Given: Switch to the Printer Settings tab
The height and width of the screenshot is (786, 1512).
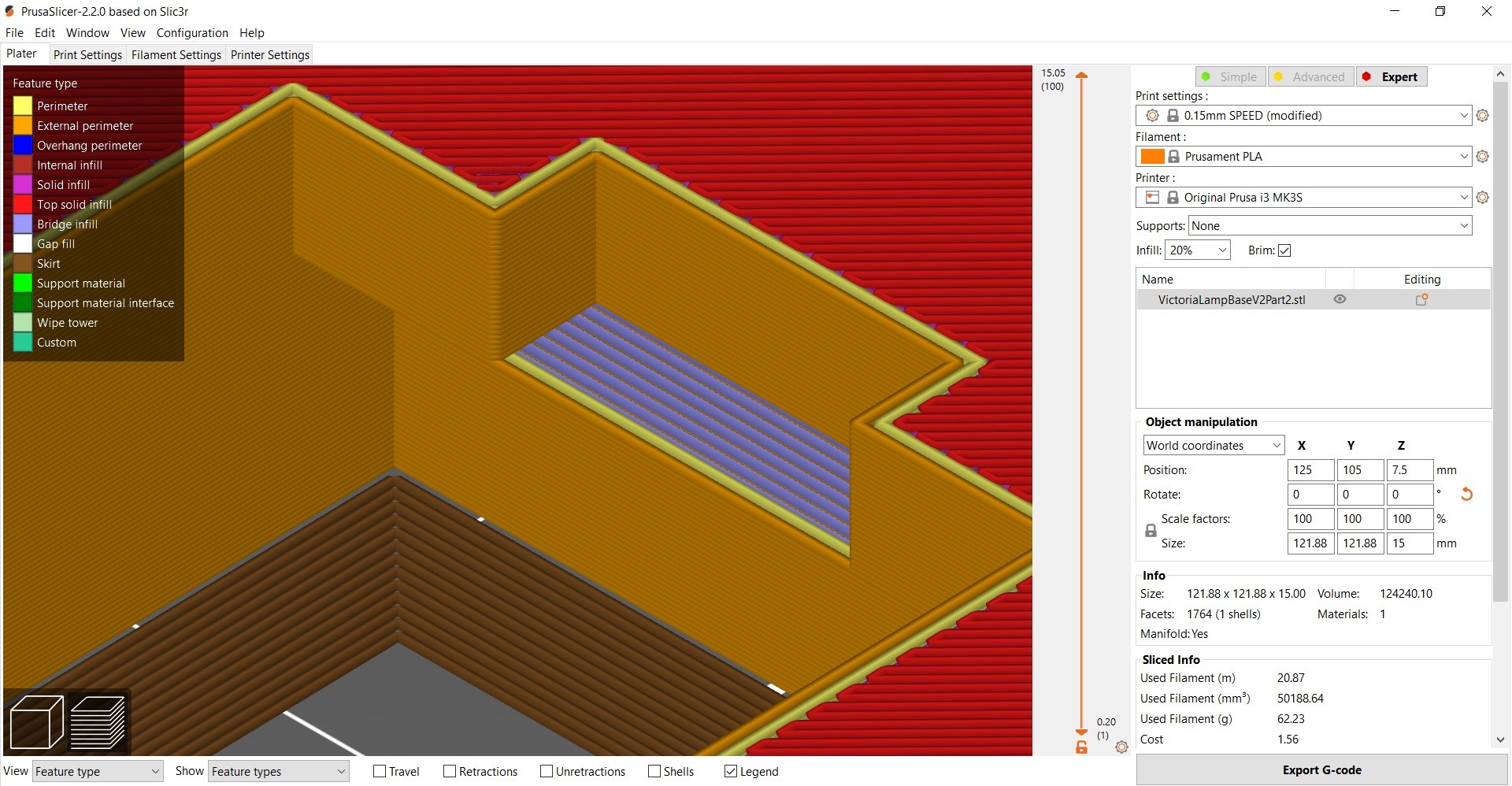Looking at the screenshot, I should point(270,54).
